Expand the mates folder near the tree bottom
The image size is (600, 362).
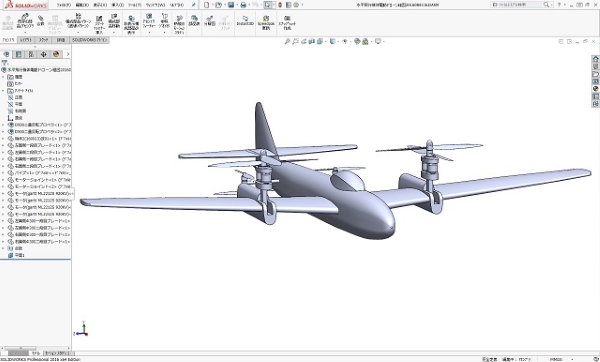click(3, 248)
